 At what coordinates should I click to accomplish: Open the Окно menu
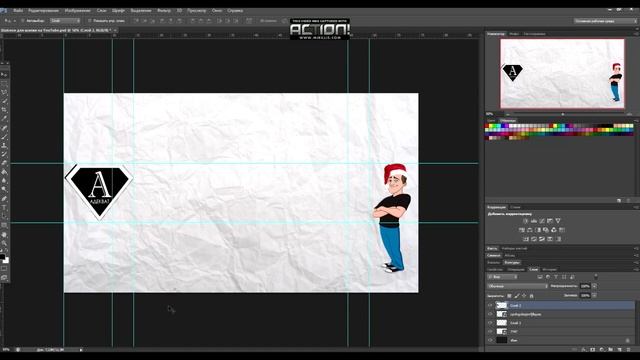pos(217,11)
